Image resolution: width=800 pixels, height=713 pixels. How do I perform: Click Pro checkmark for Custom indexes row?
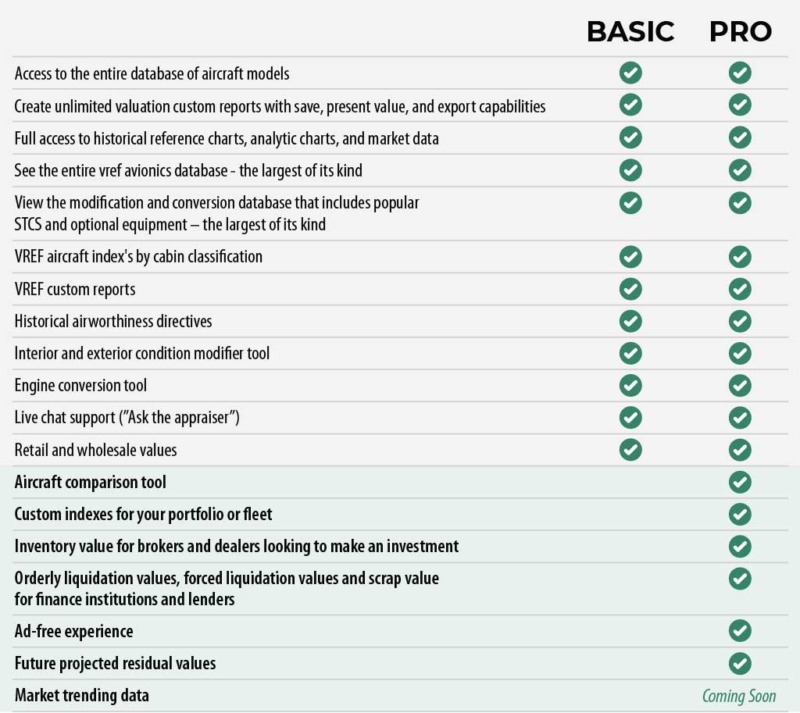click(740, 514)
